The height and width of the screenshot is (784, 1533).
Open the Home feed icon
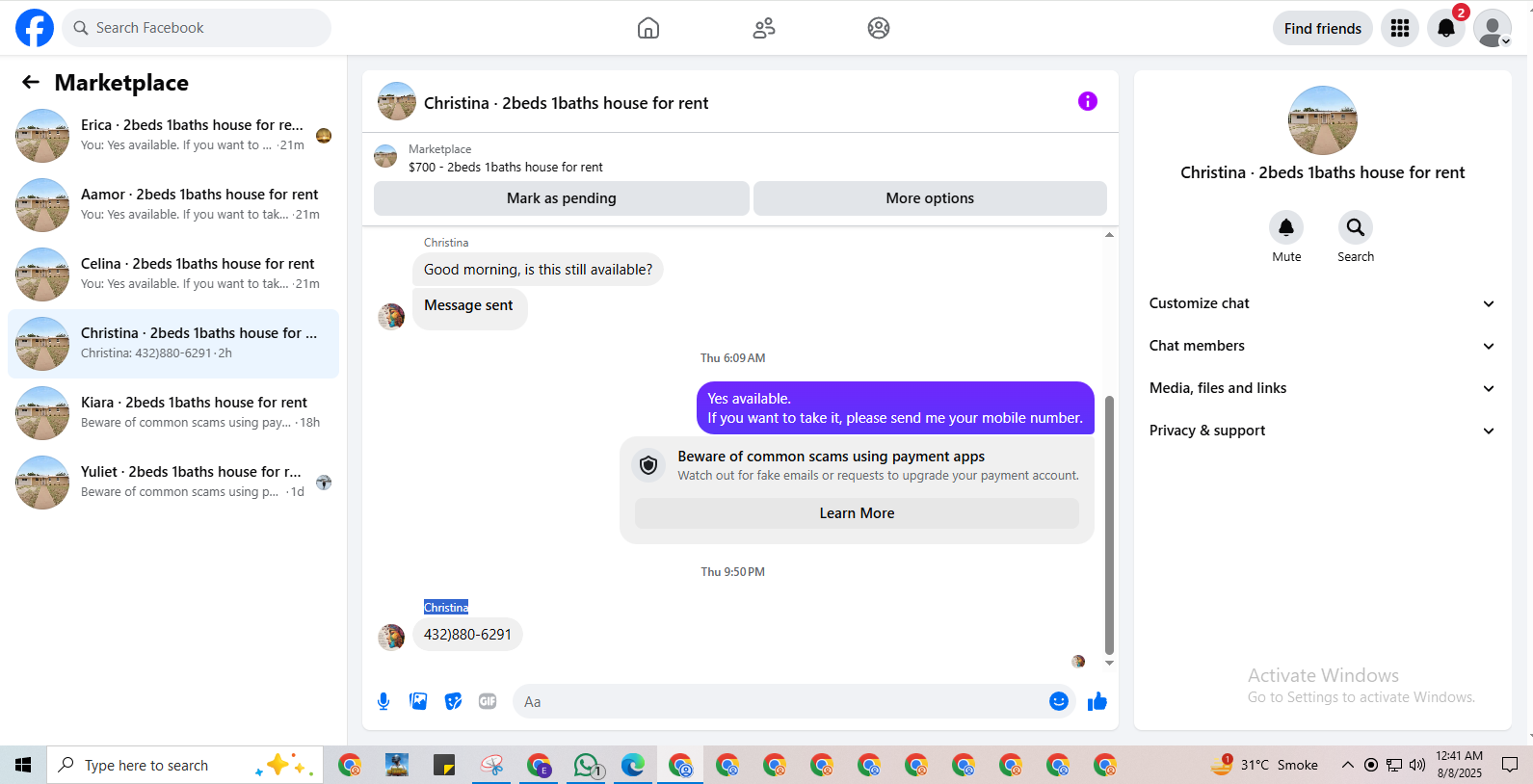click(x=648, y=28)
